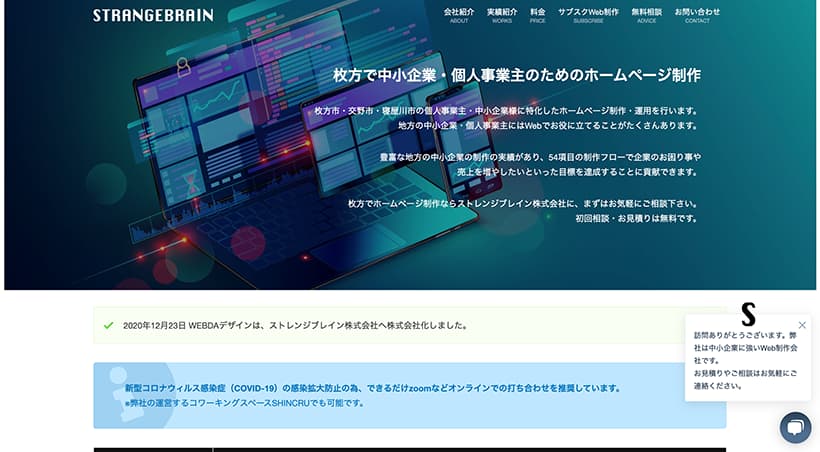Click the green checkmark in the notice bar
820x452 pixels.
point(108,325)
